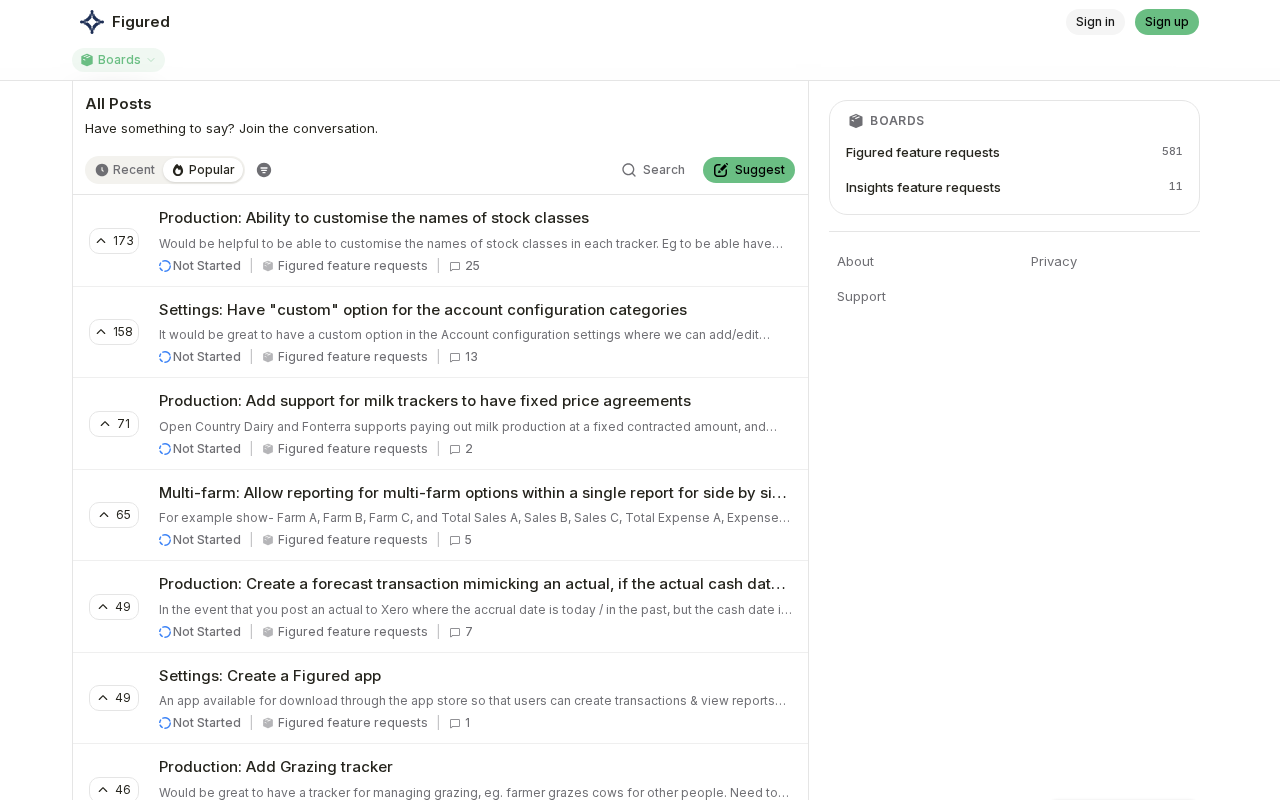
Task: Upvote the forecast transaction post
Action: [x=114, y=607]
